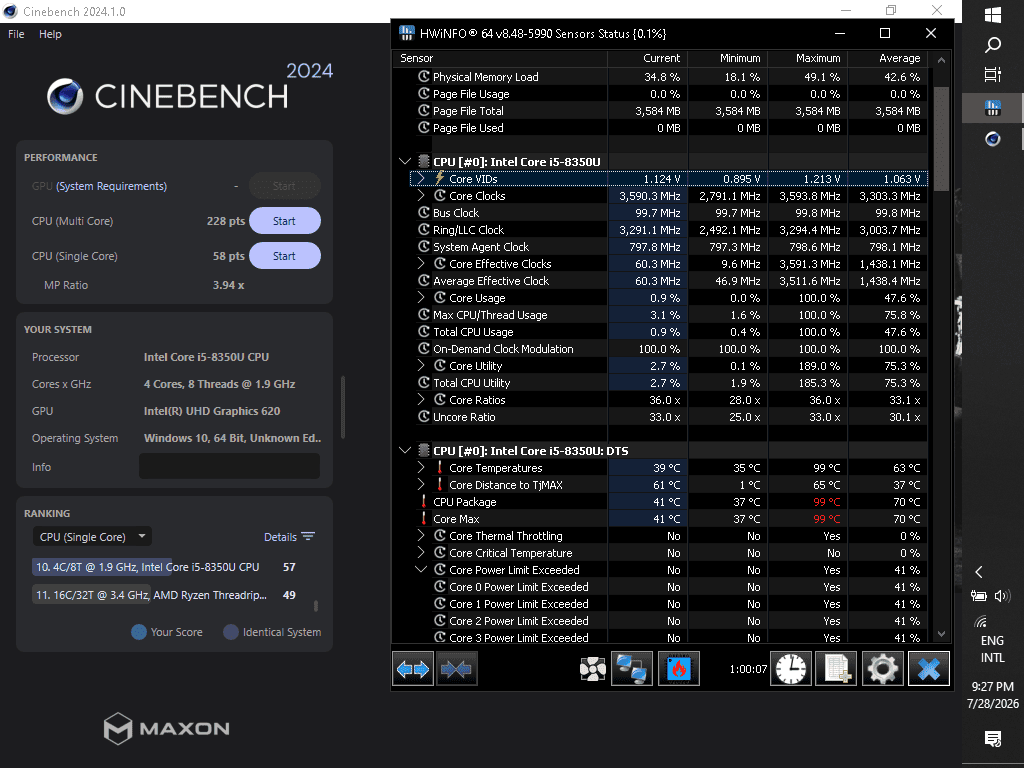Open HWiNFO fan control icon
Viewport: 1024px width, 768px height.
coord(592,669)
